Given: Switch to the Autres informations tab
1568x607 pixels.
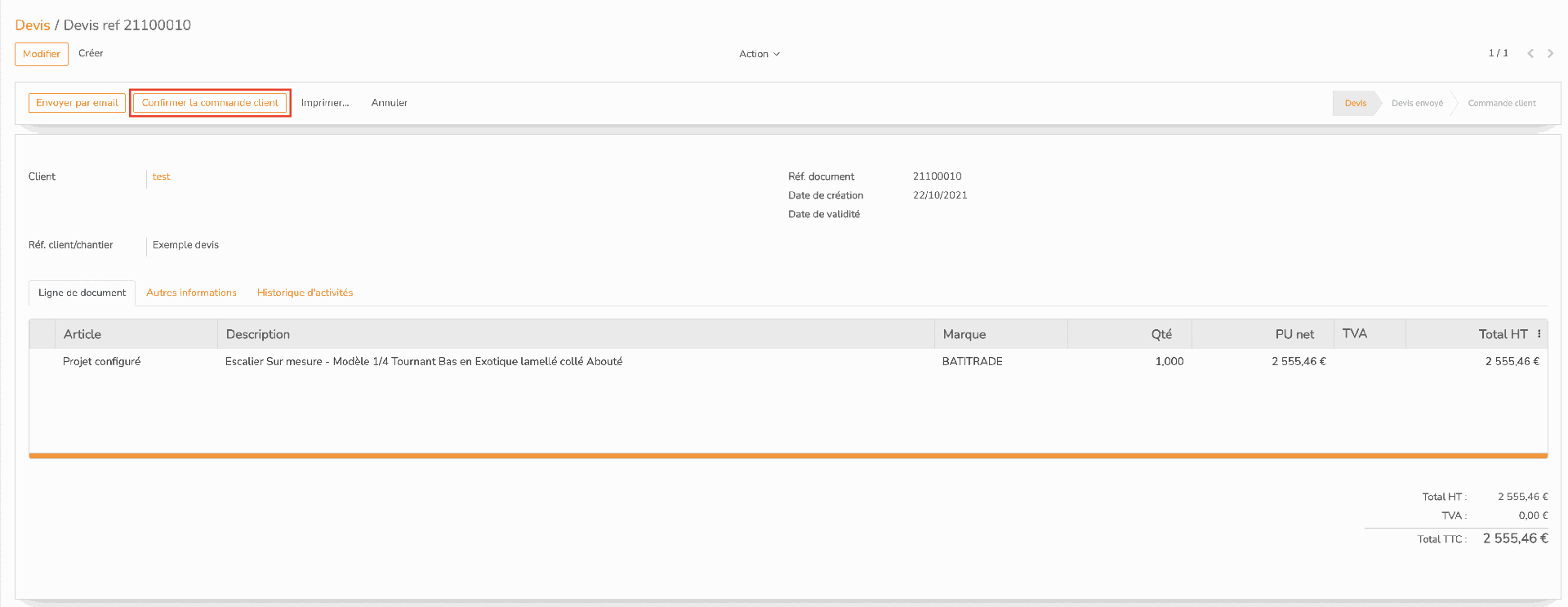Looking at the screenshot, I should [x=191, y=292].
